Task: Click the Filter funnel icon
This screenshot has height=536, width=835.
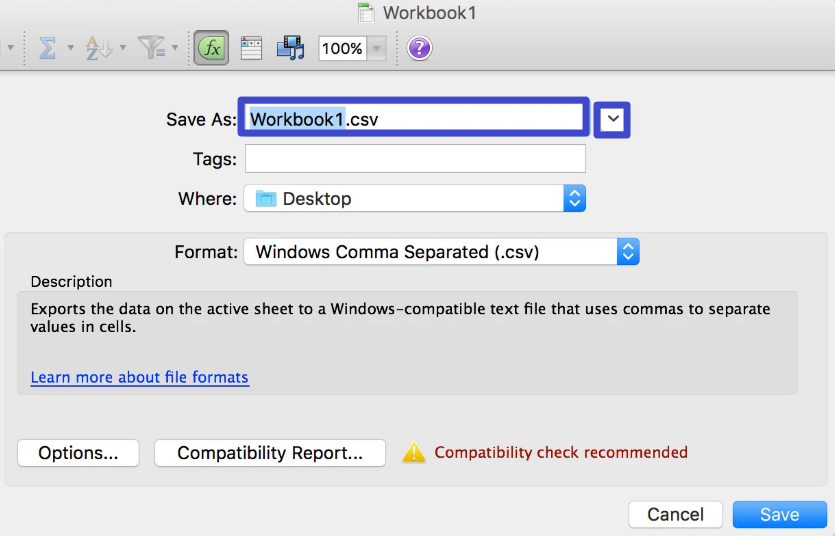Action: (x=151, y=47)
